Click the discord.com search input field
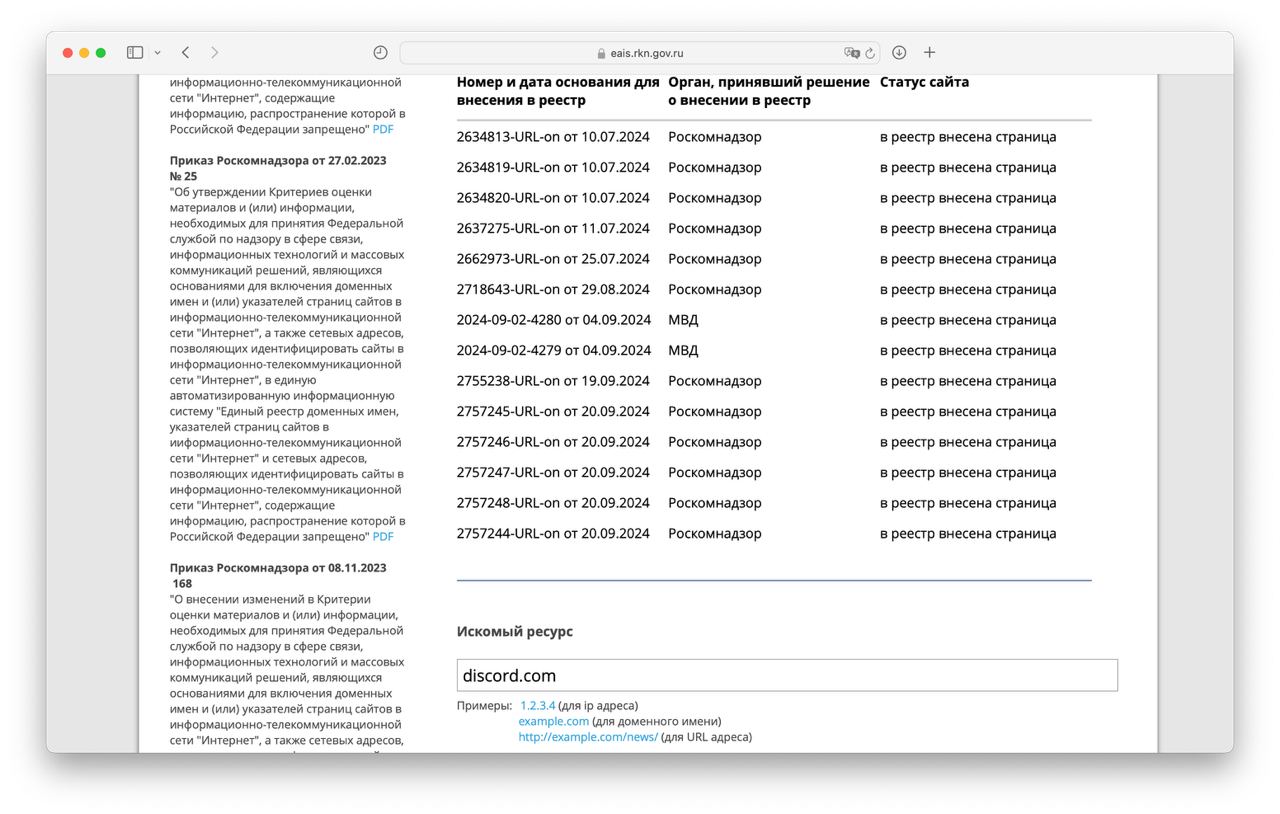This screenshot has height=814, width=1280. tap(786, 675)
